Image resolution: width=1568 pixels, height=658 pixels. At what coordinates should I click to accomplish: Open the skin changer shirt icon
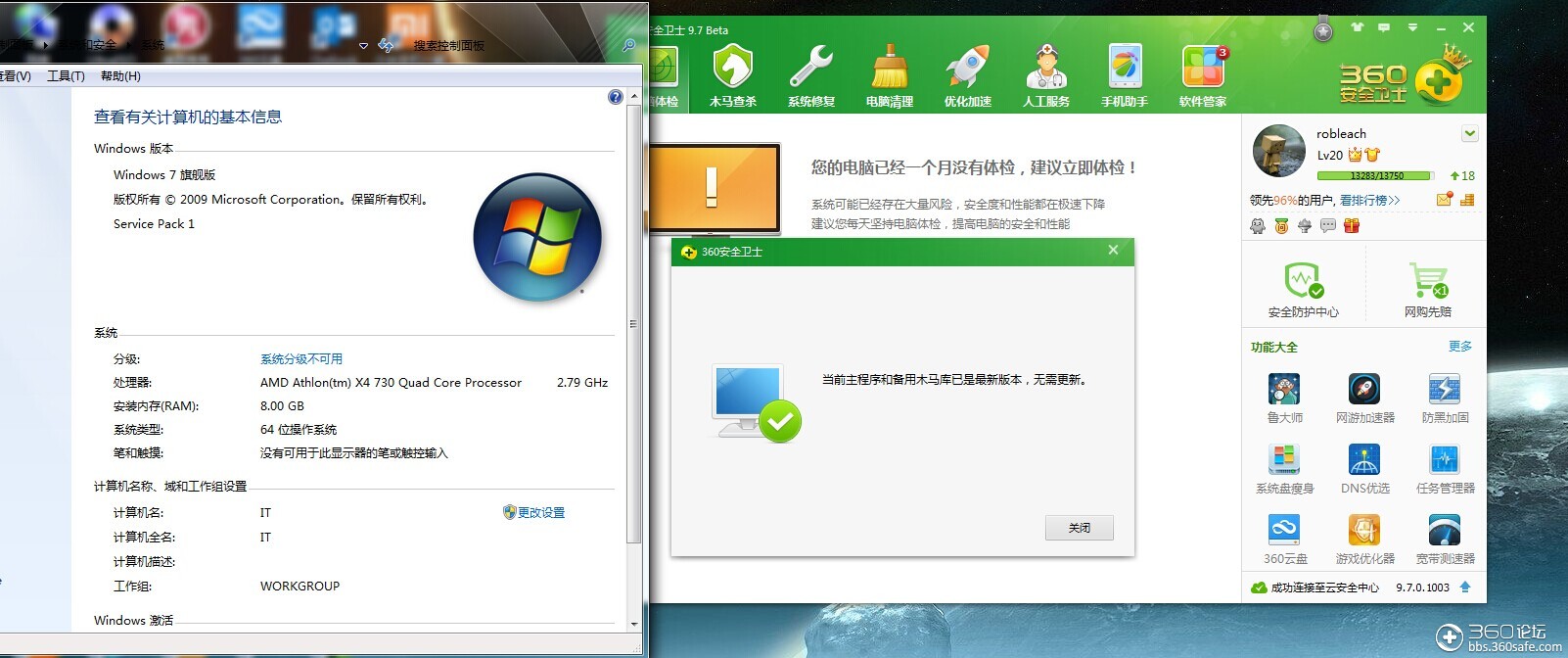[1357, 27]
